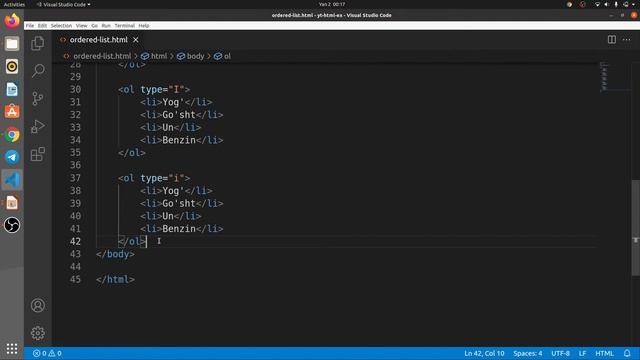
Task: Click line number 37 in the gutter
Action: 76,178
